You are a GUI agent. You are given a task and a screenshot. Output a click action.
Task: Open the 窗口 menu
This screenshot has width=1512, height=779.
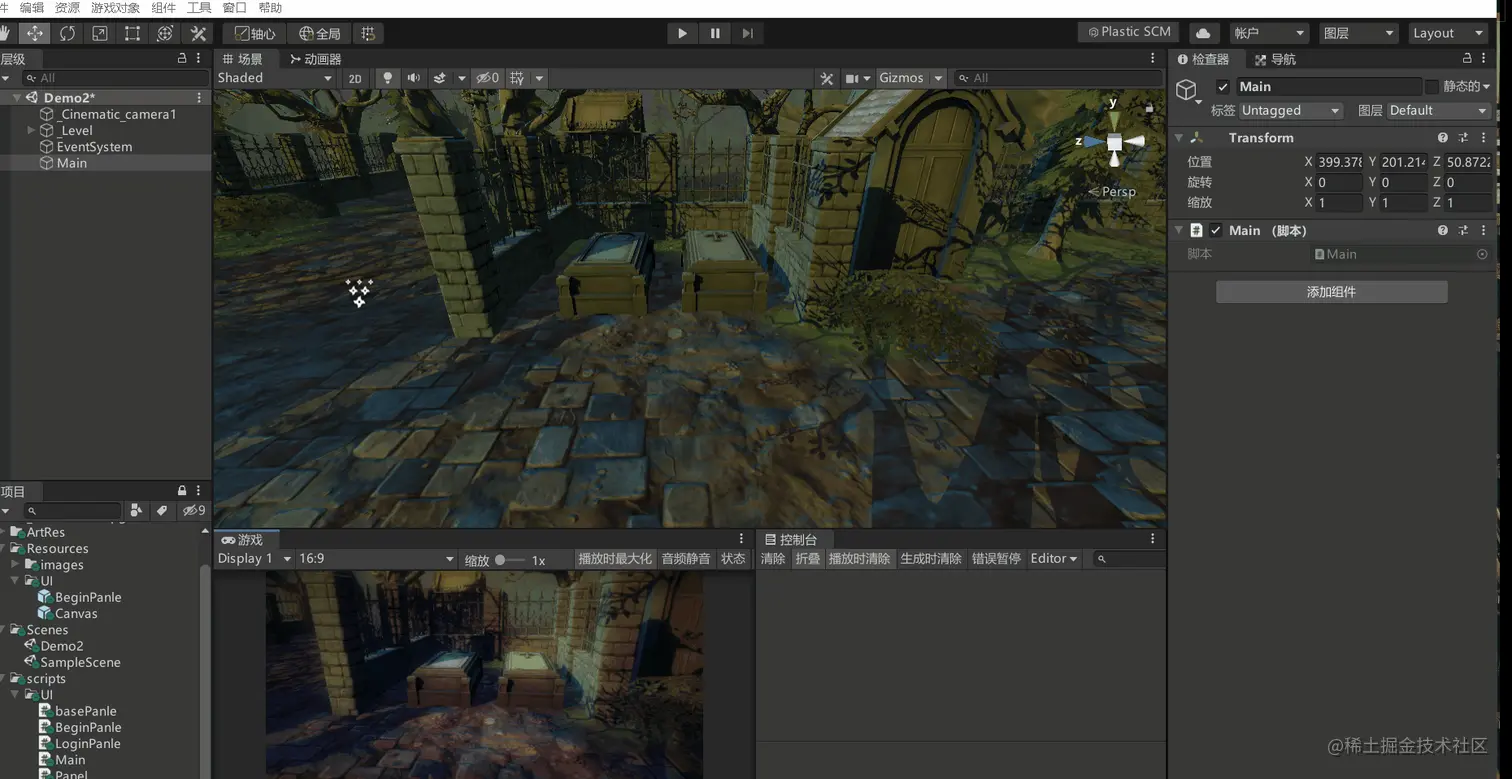pyautogui.click(x=234, y=8)
